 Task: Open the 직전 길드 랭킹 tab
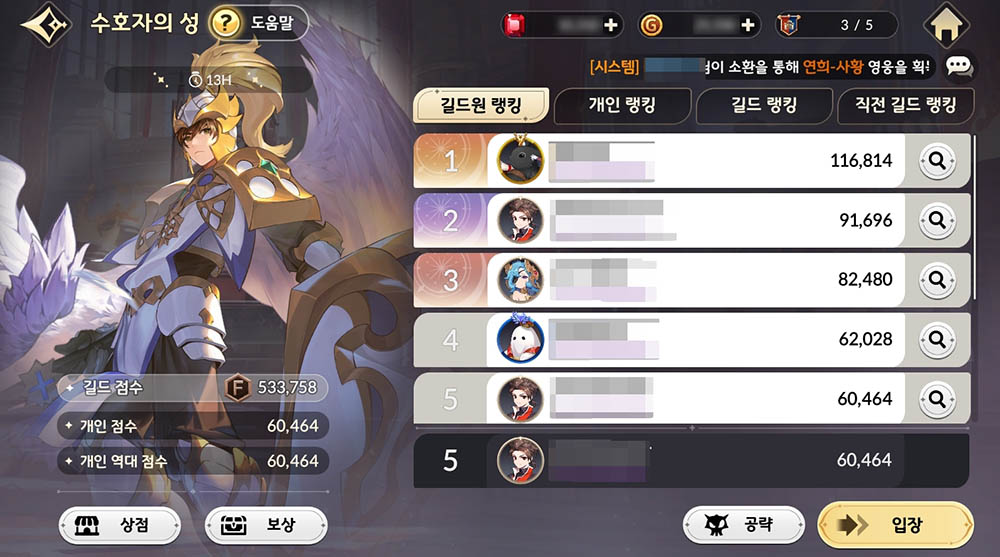(906, 105)
